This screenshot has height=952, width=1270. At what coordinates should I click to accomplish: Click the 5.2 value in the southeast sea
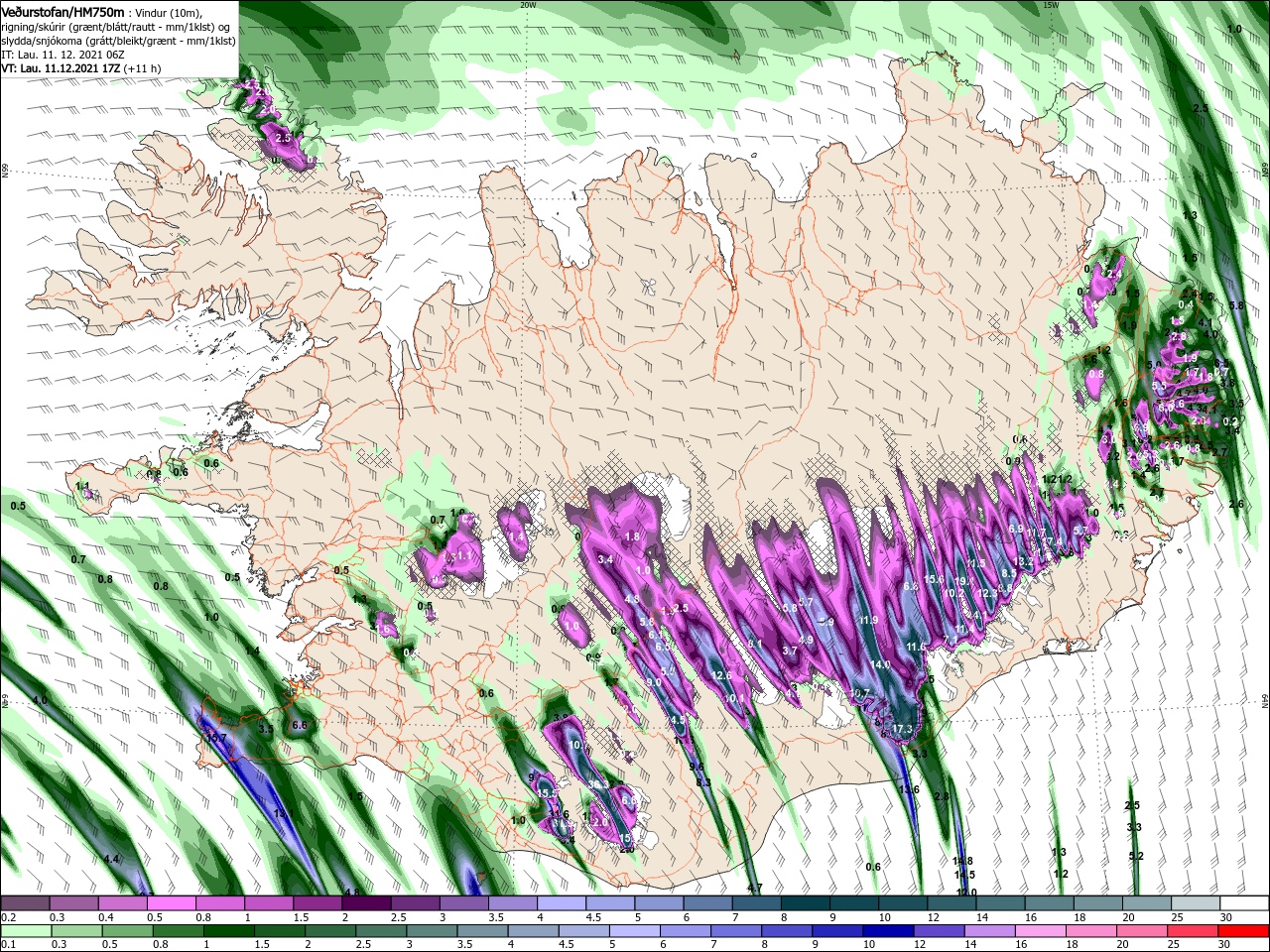click(x=1137, y=856)
